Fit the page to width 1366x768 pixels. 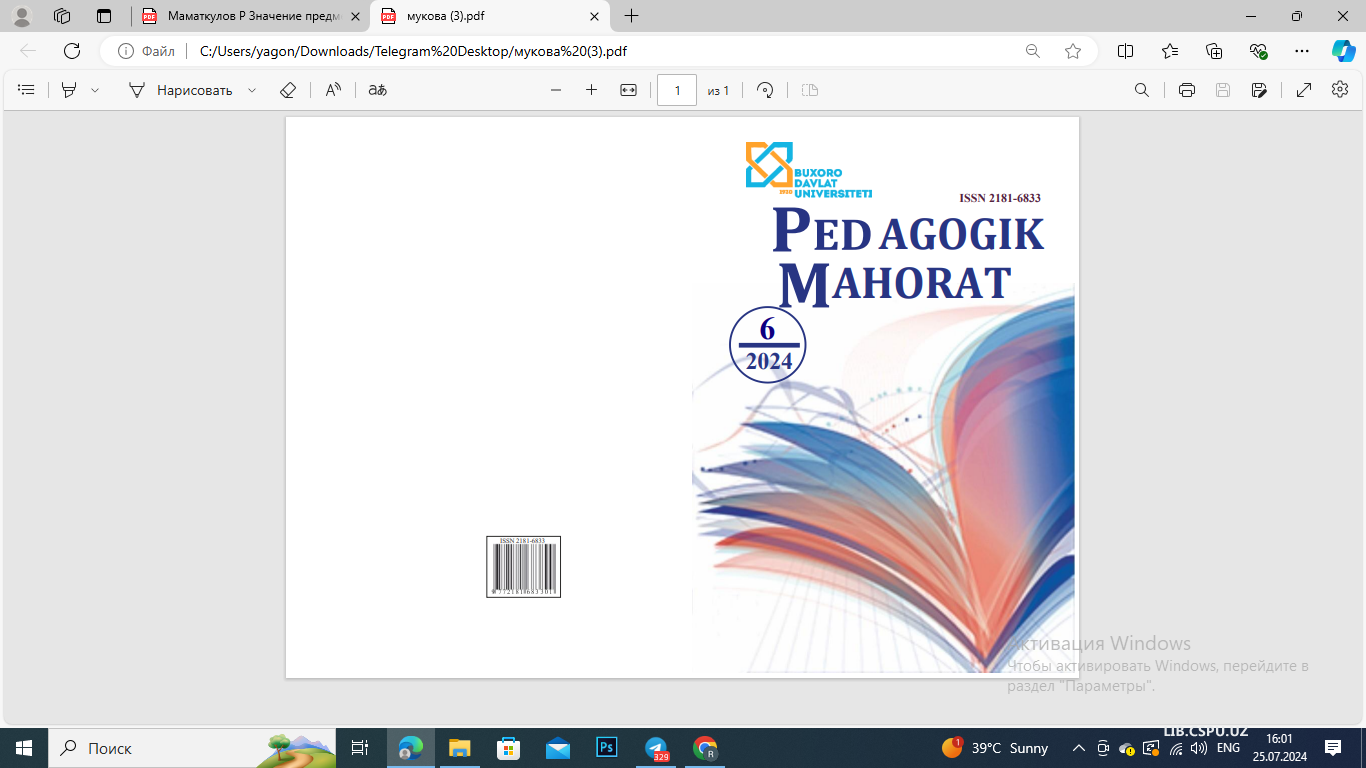click(626, 90)
